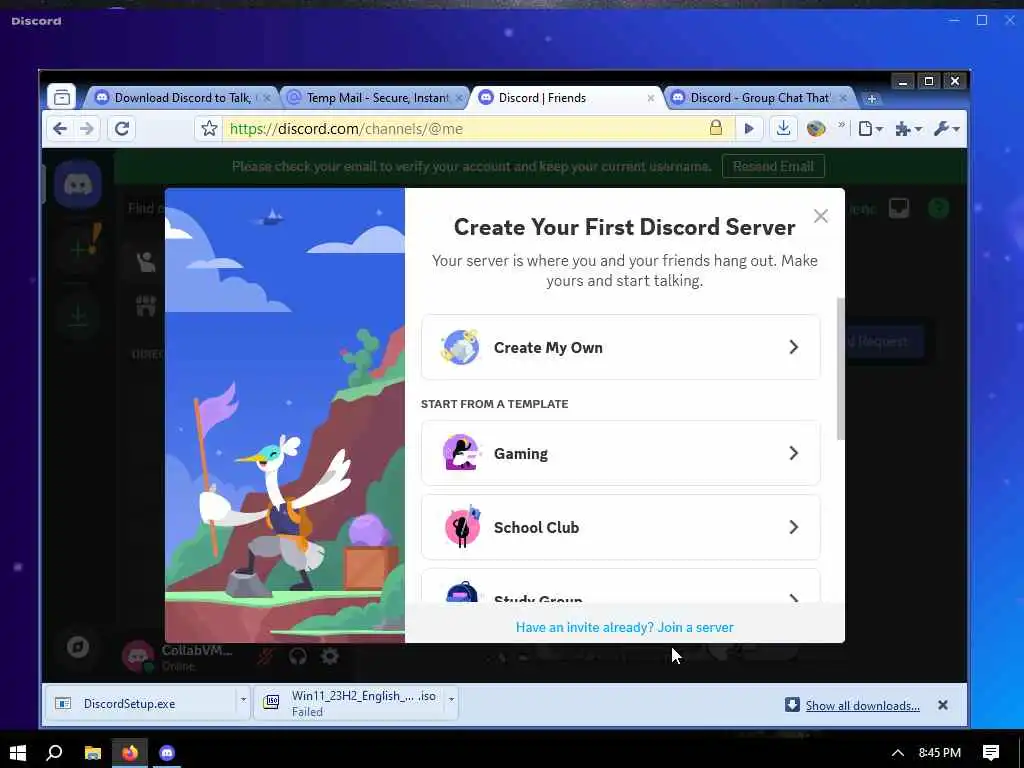Reload the page with refresh icon
This screenshot has height=768, width=1024.
[121, 129]
